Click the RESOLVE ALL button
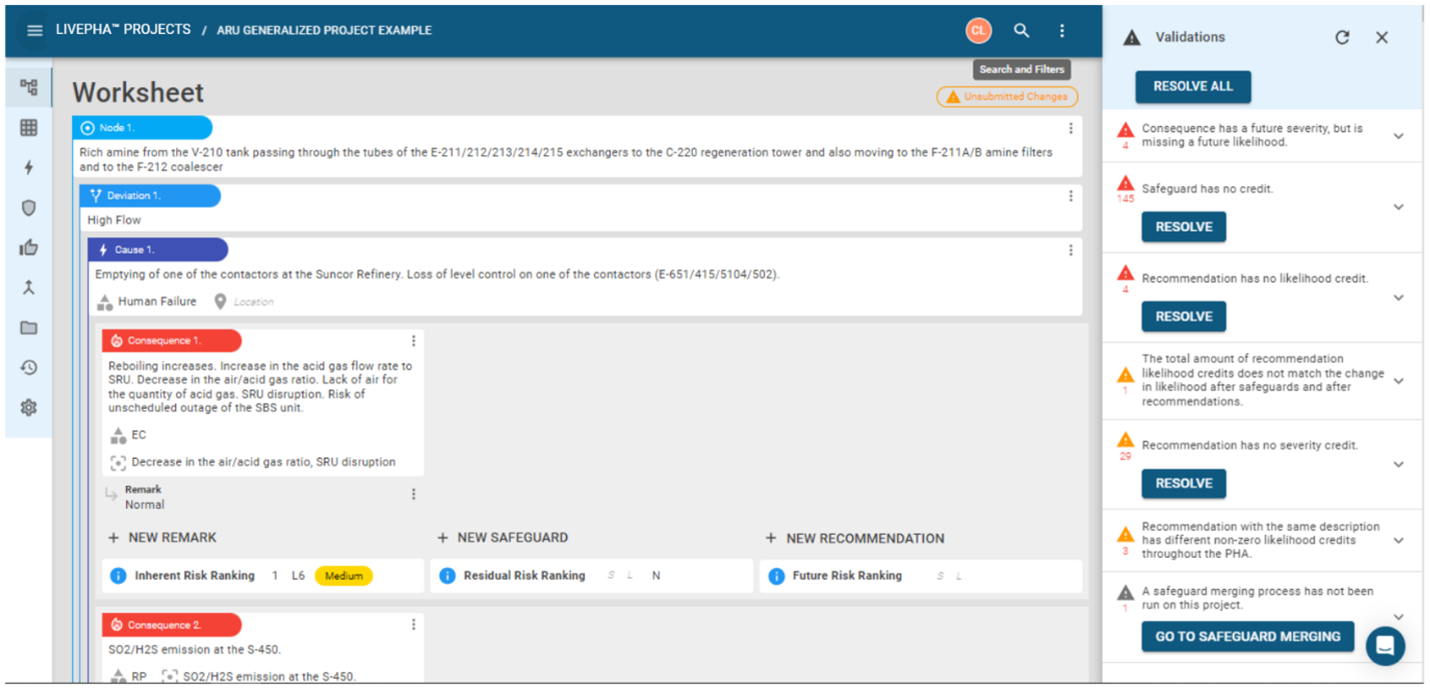This screenshot has width=1430, height=689. [1192, 86]
